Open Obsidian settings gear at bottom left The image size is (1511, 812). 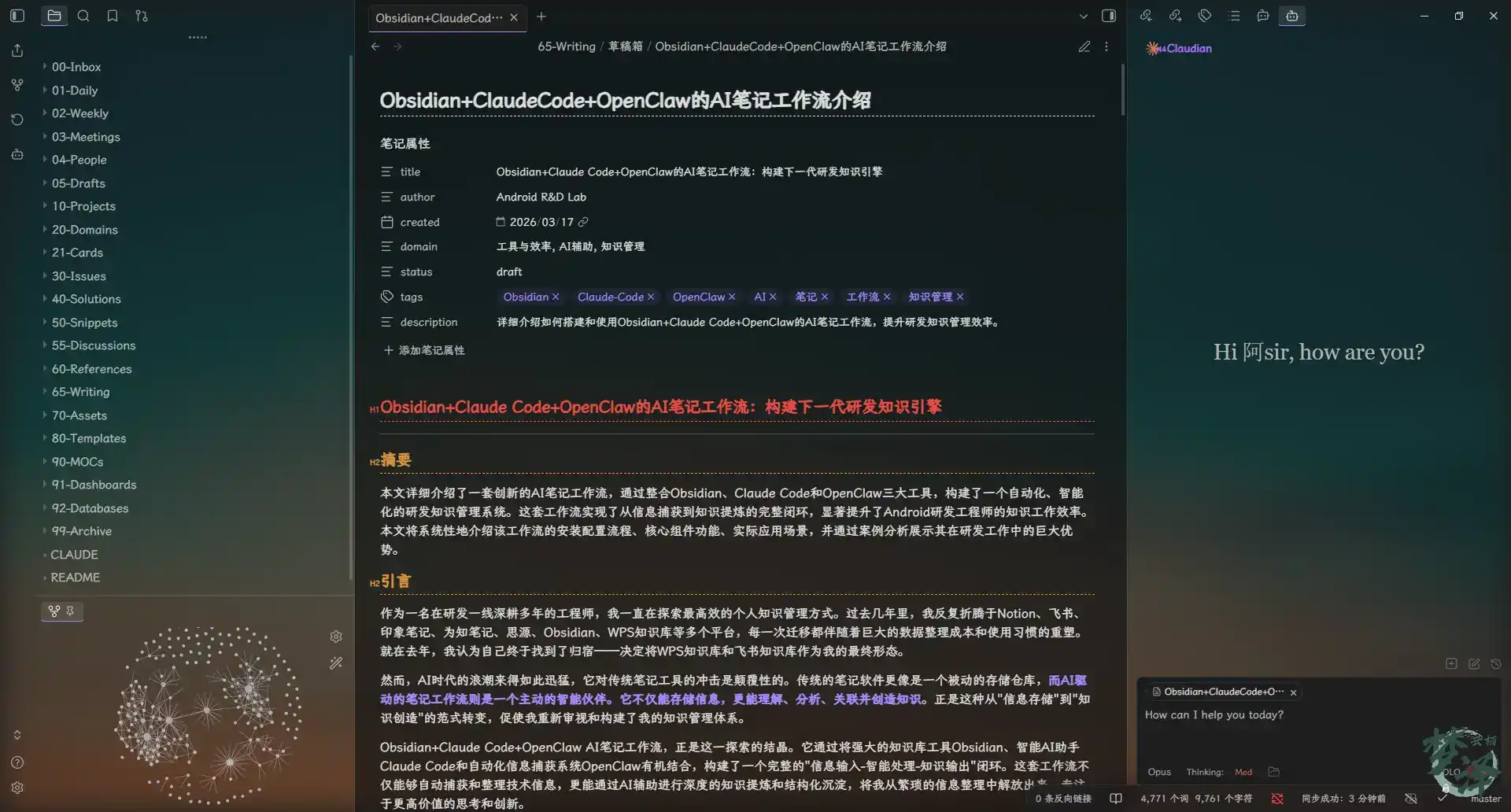[17, 788]
